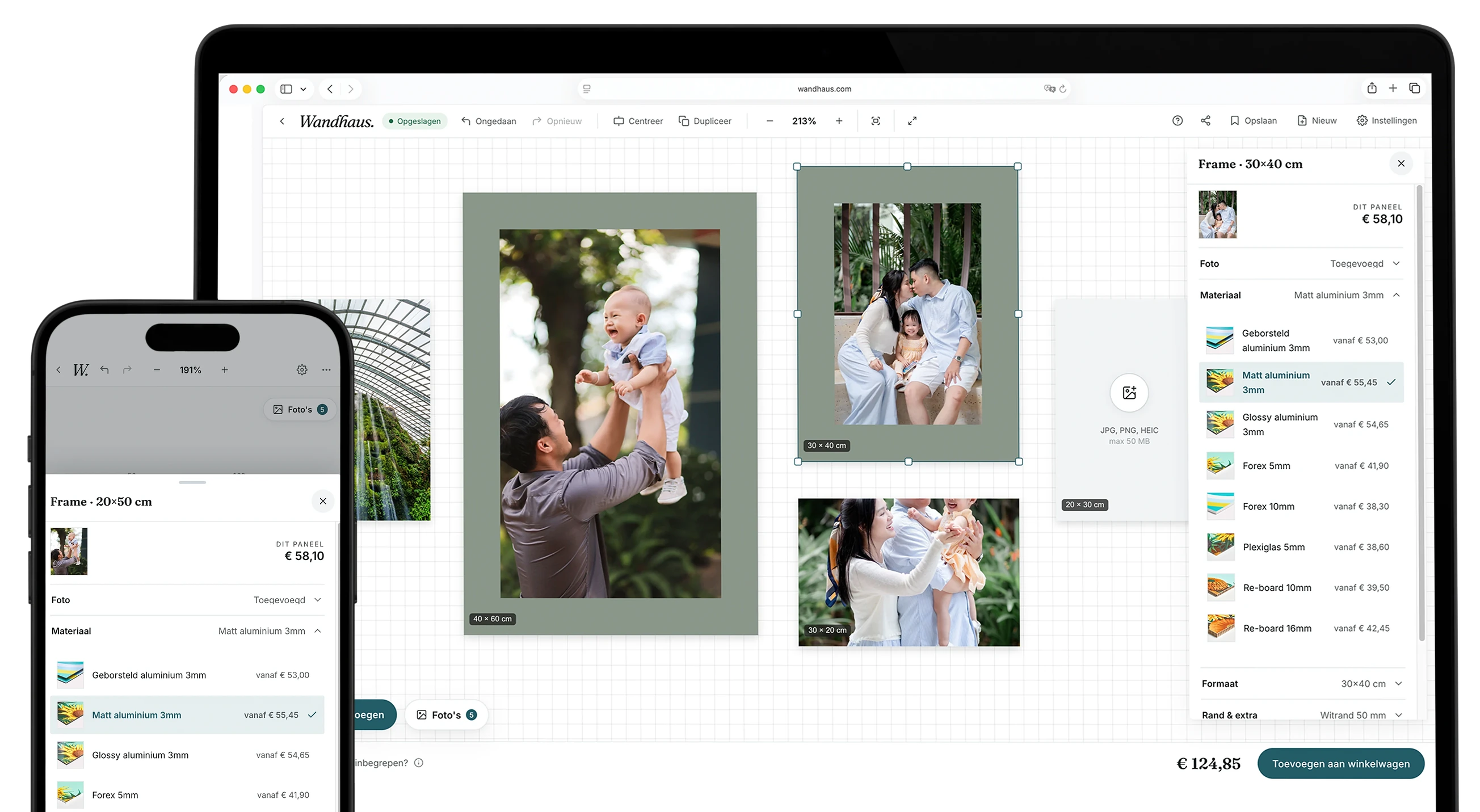This screenshot has width=1480, height=812.
Task: Tap the Foto's 5 button on phone
Action: pos(300,410)
